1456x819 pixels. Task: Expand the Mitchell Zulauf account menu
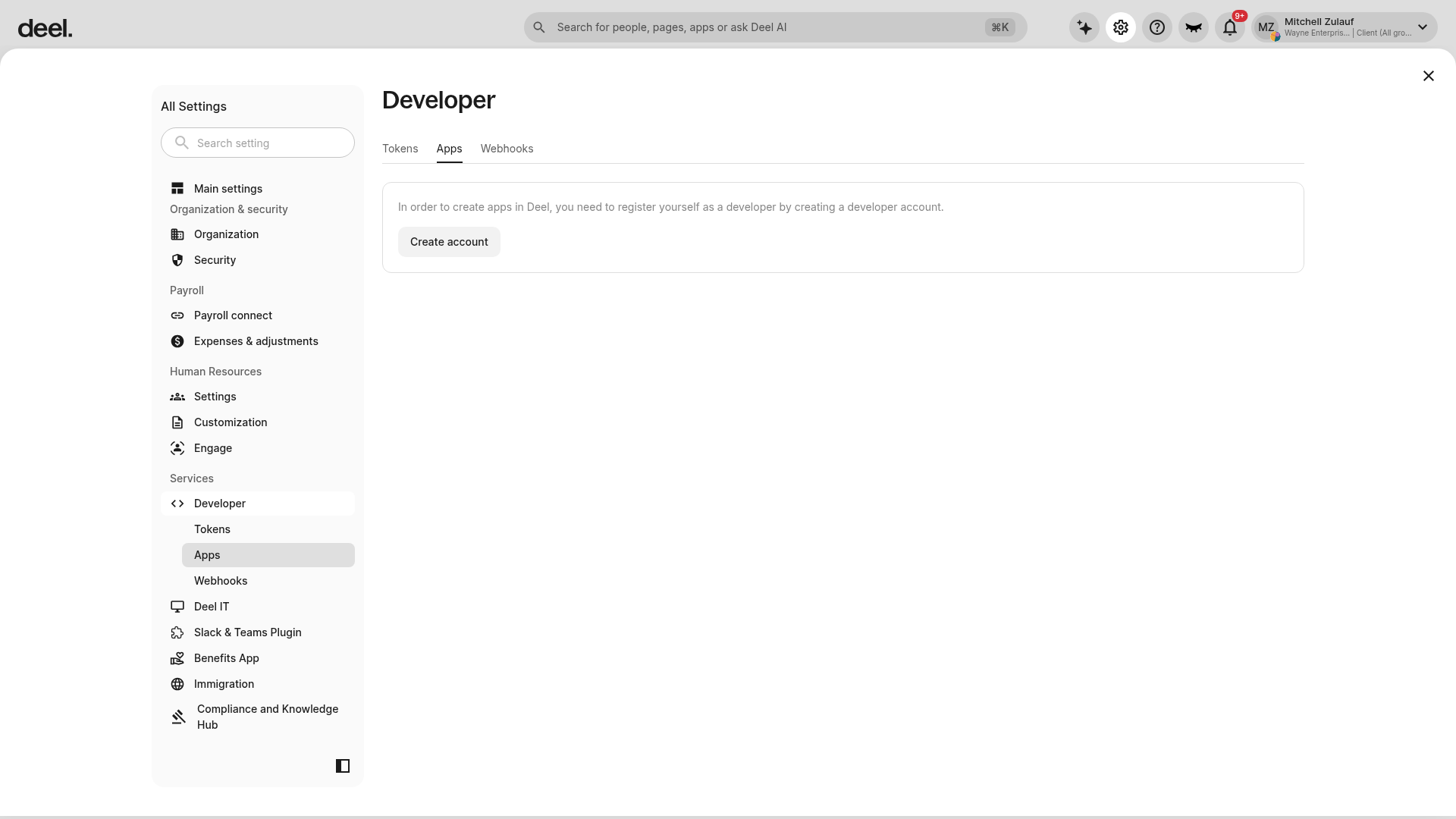click(1423, 27)
